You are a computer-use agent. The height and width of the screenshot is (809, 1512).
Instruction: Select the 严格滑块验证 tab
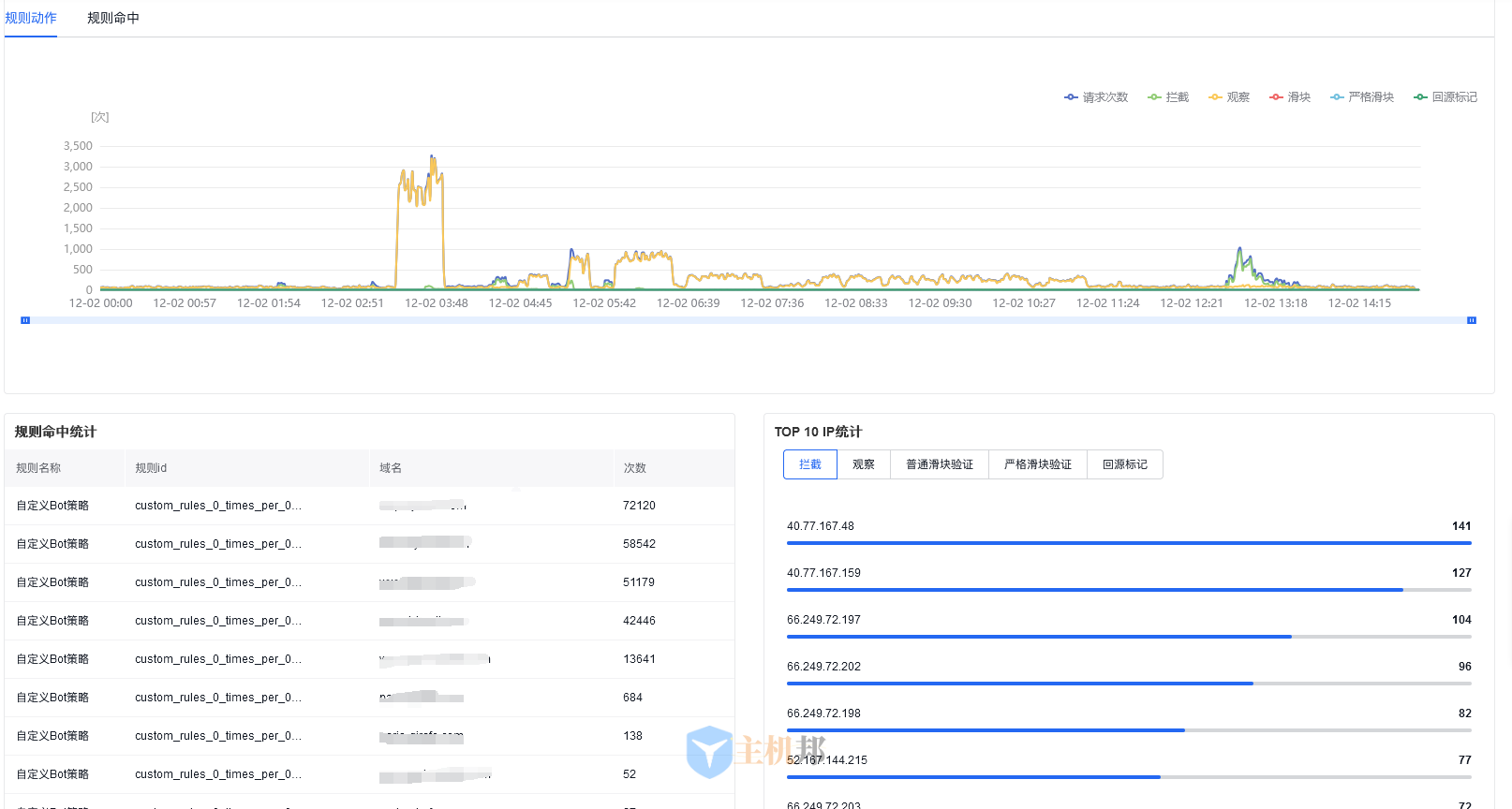click(x=1038, y=464)
